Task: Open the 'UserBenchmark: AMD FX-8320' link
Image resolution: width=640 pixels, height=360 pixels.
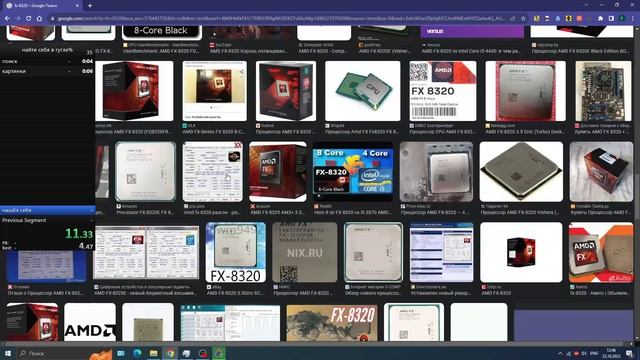Action: tap(161, 51)
